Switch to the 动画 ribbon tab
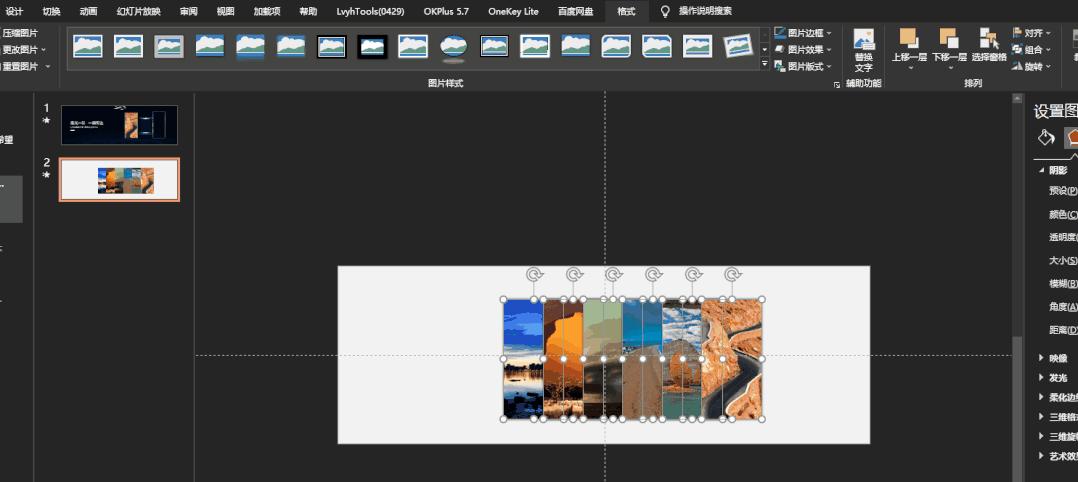1078x482 pixels. click(x=89, y=11)
